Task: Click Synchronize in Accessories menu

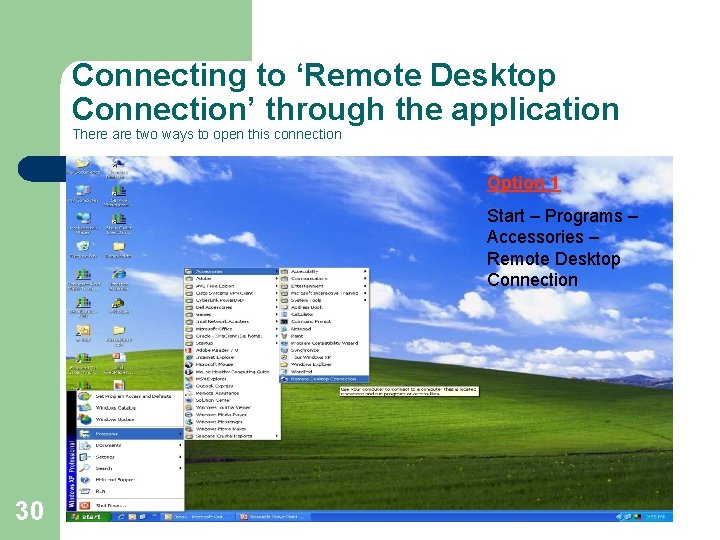Action: 324,350
